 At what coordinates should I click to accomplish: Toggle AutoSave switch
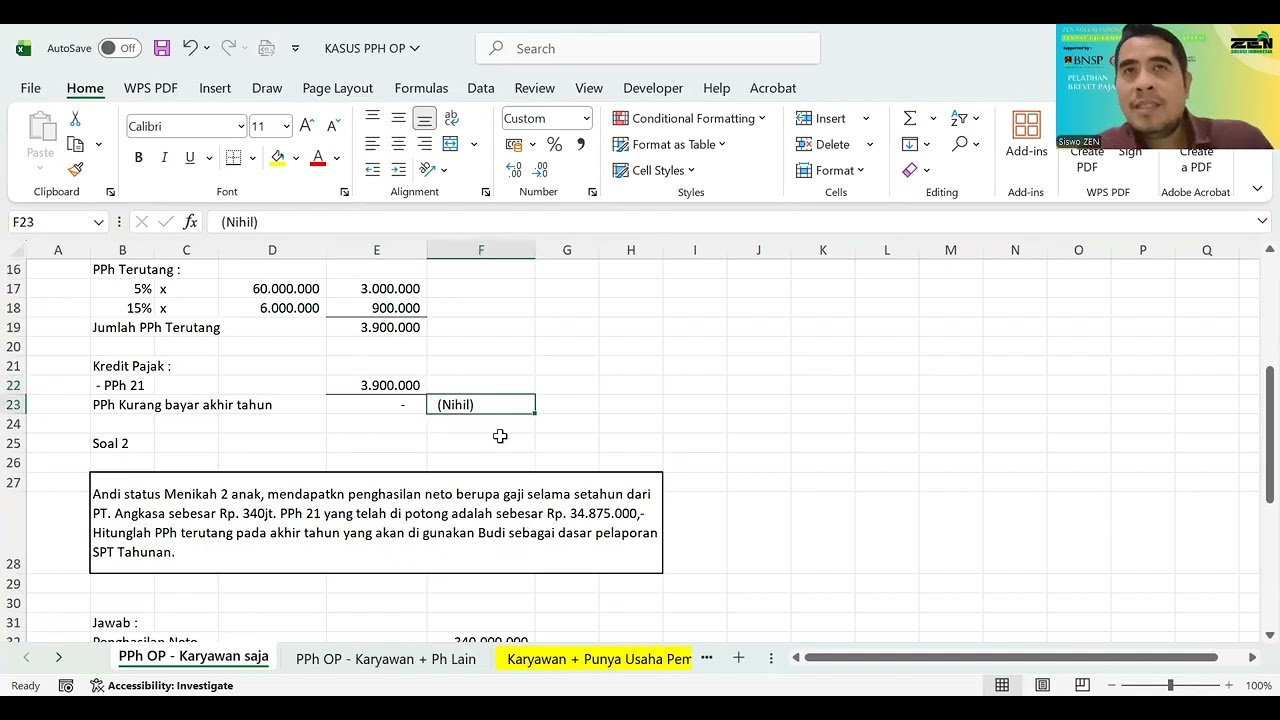tap(120, 48)
